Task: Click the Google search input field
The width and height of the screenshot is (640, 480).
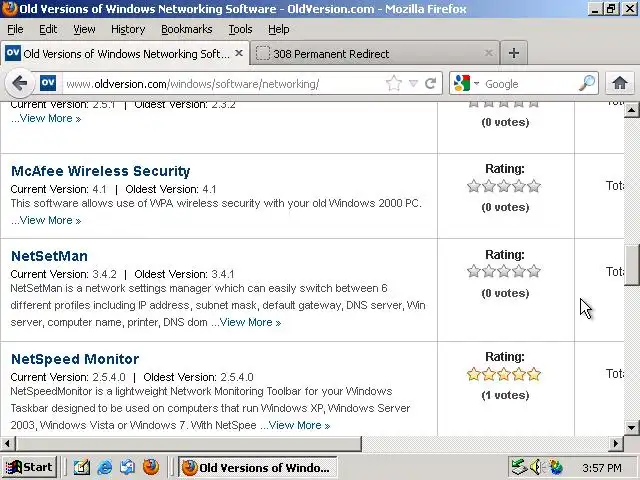Action: click(x=531, y=84)
